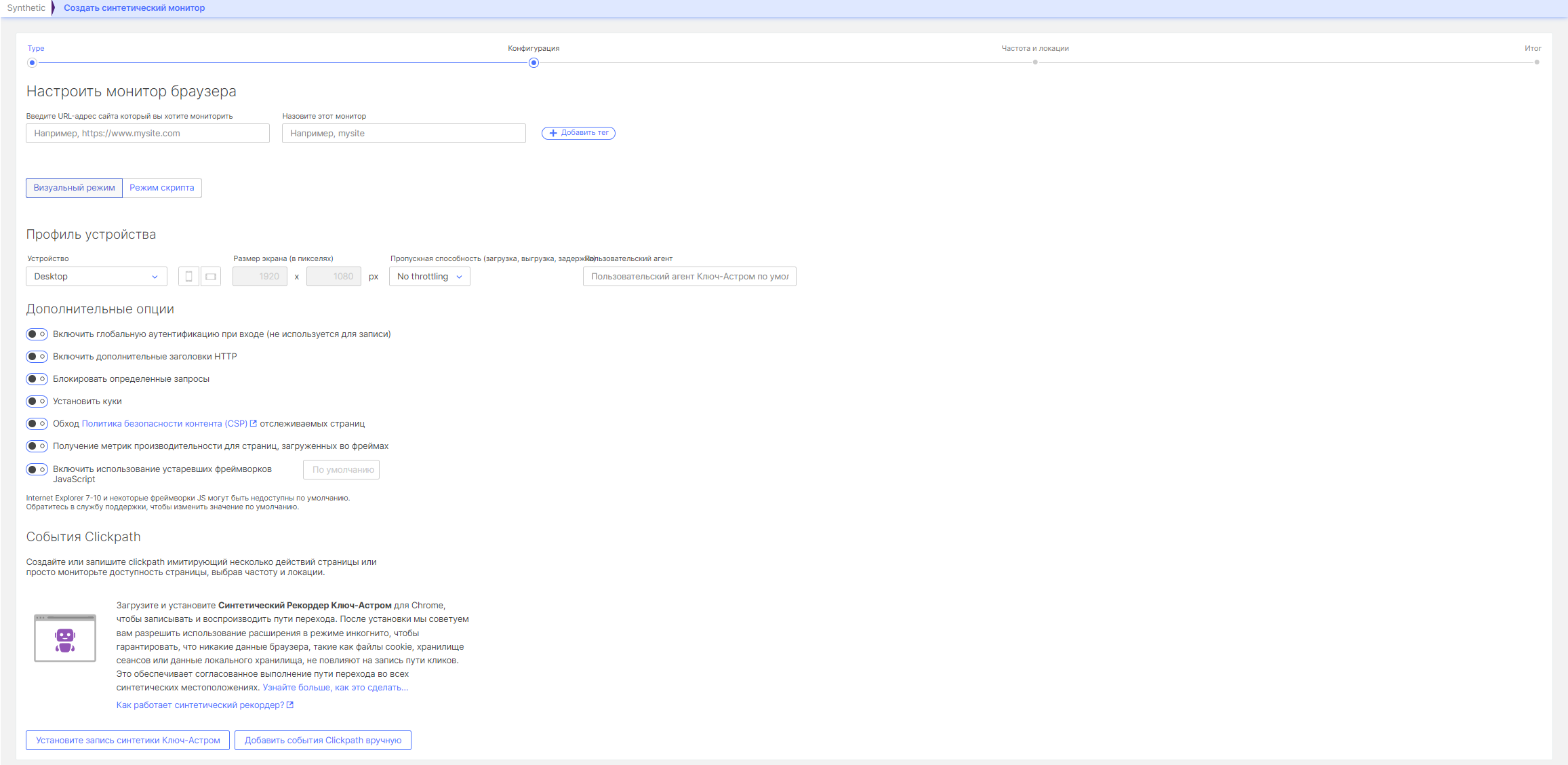Click external-link icon beside CSP policy link
This screenshot has width=1568, height=765.
pos(254,424)
